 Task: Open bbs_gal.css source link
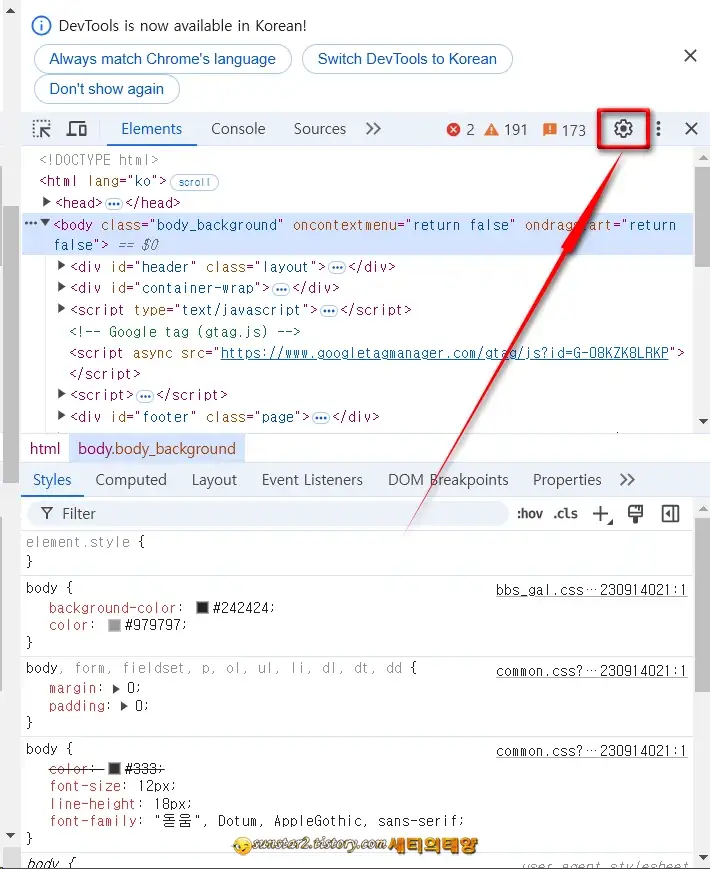coord(591,590)
